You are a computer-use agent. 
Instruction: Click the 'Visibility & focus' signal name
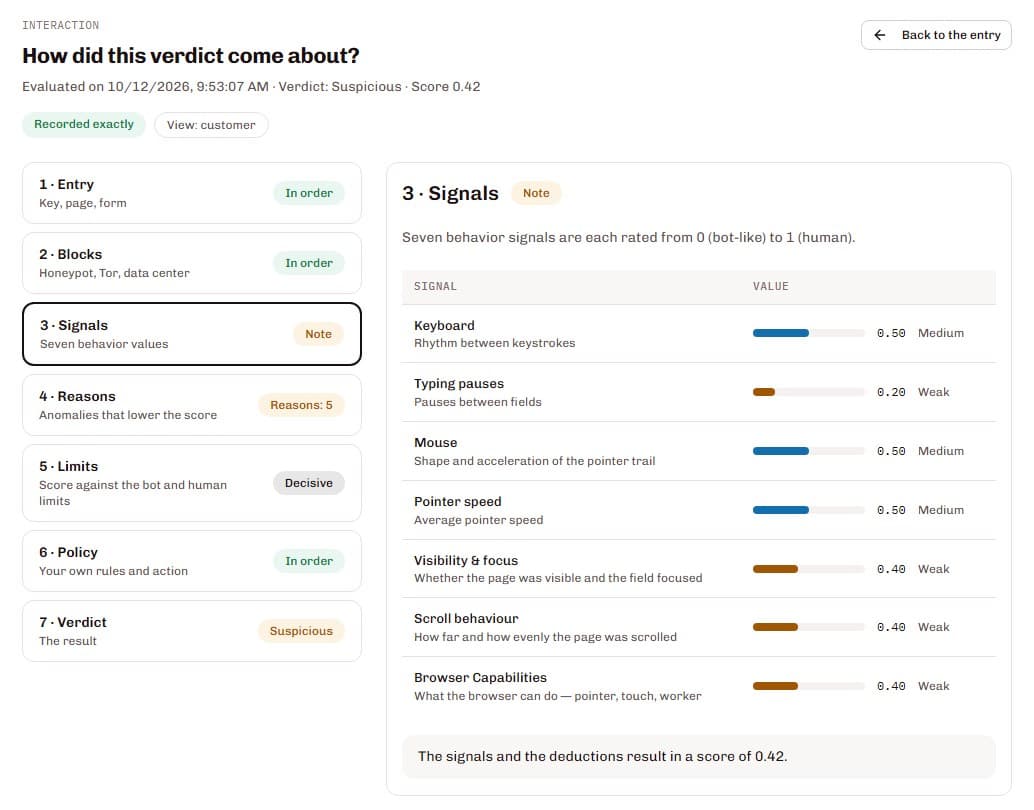coord(466,560)
